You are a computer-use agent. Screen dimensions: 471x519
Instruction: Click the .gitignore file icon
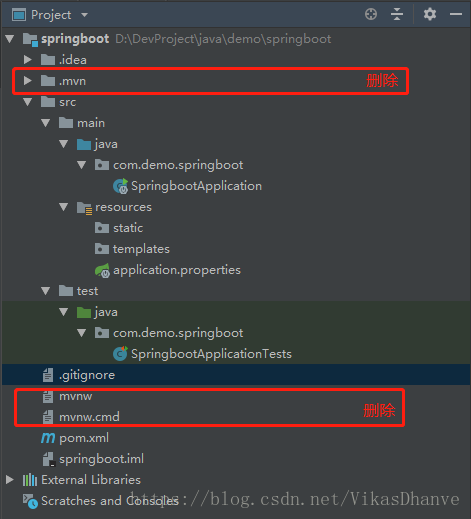(48, 375)
